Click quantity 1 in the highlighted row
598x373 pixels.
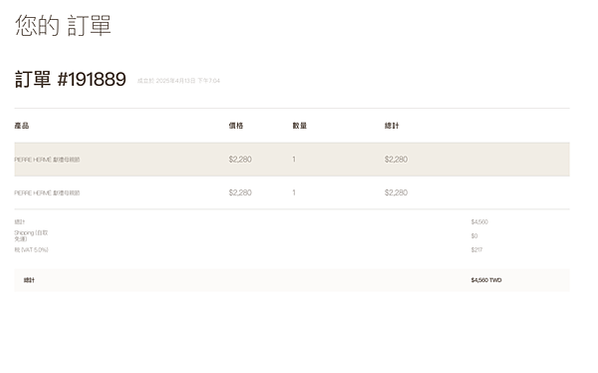(294, 159)
